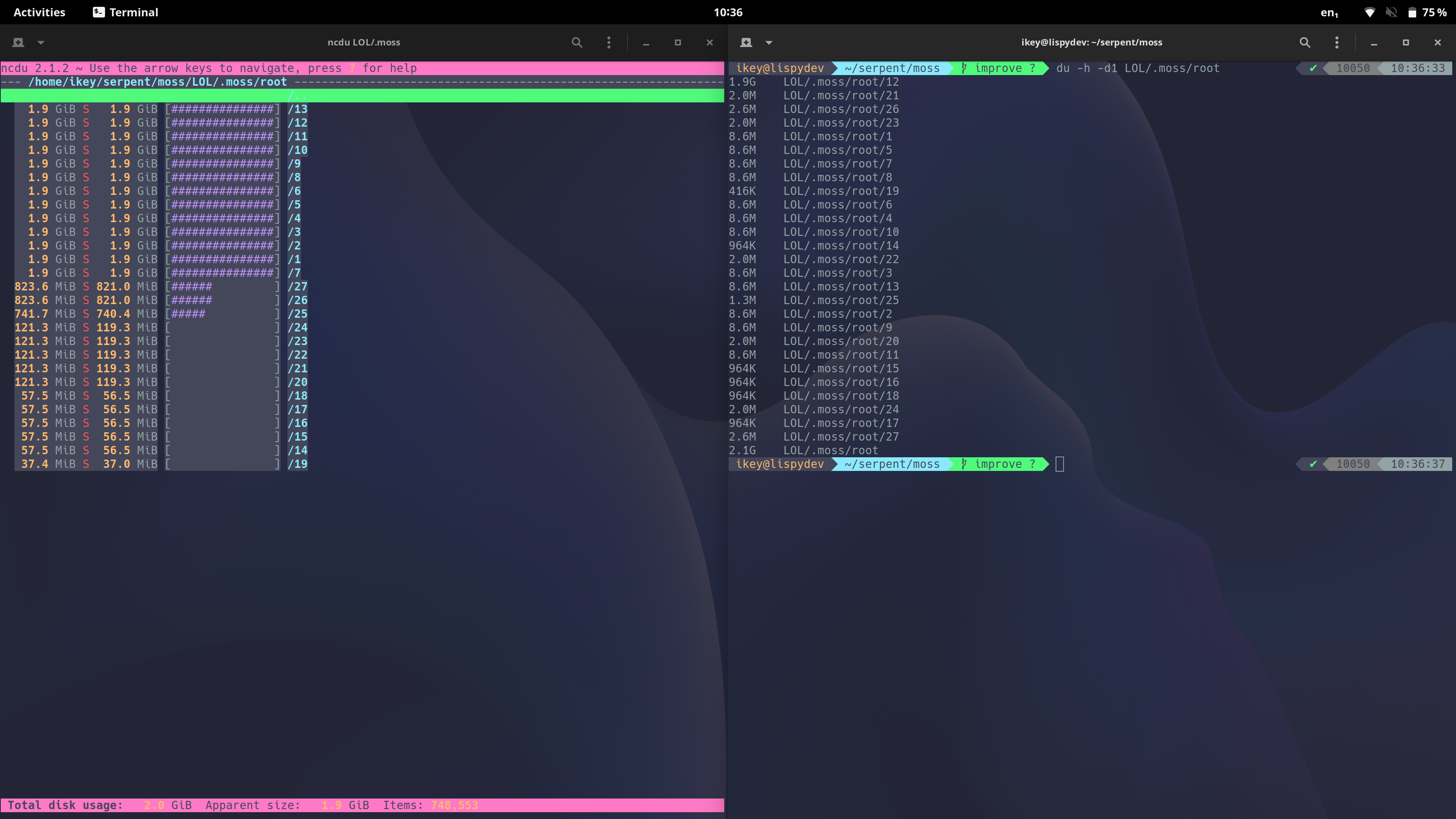Open Terminal app menu in top bar

[x=126, y=12]
